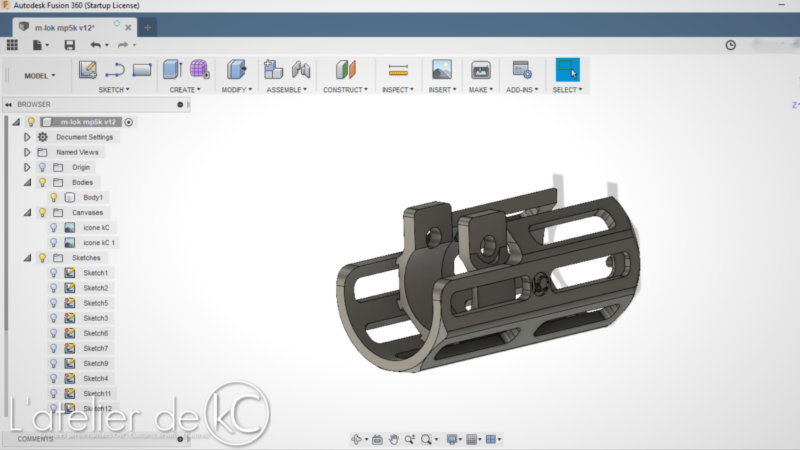Select the Press Pull modify tool
The image size is (800, 450).
pos(237,70)
